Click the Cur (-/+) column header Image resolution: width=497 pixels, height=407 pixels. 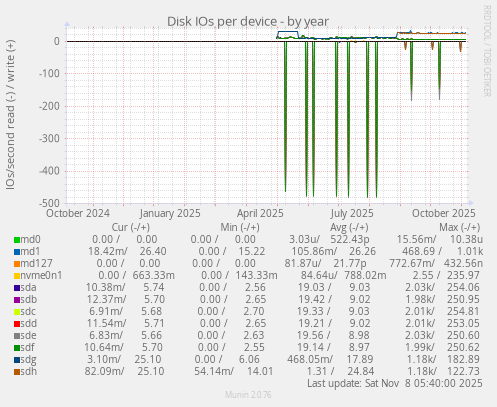[131, 227]
